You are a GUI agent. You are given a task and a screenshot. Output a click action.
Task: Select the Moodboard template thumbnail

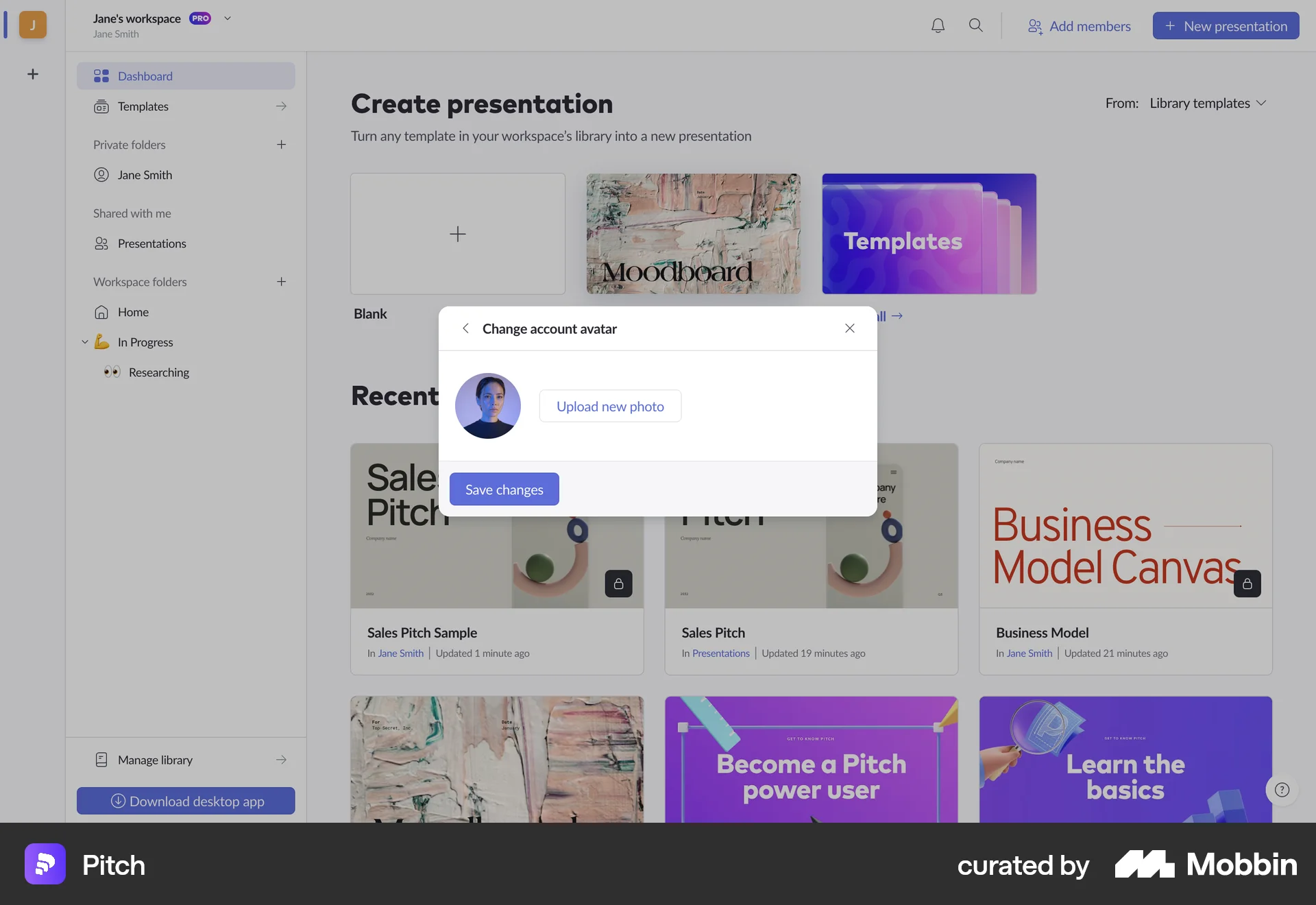coord(693,233)
